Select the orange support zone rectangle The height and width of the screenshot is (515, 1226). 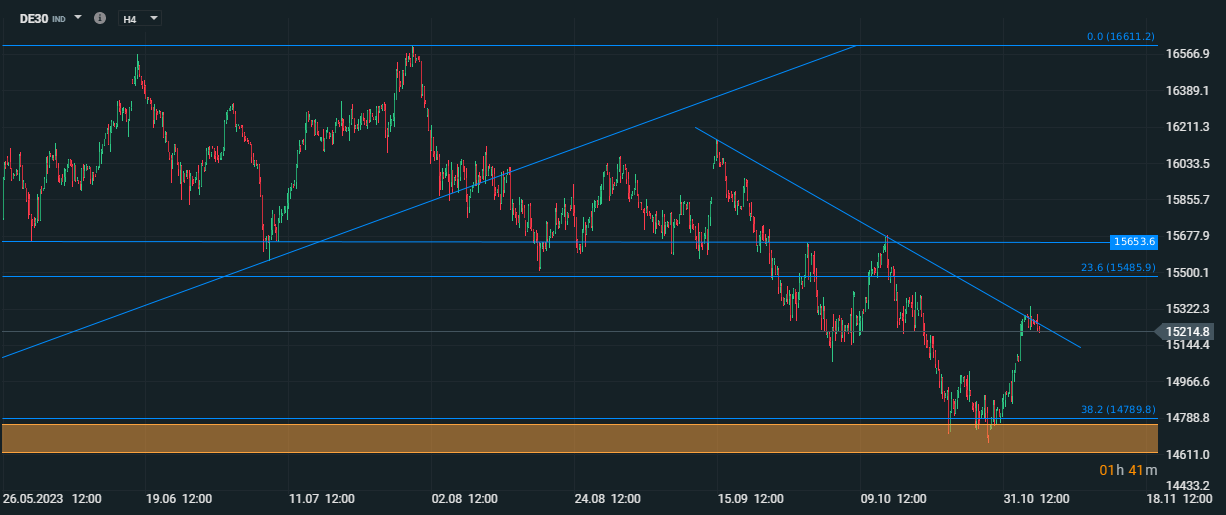[580, 438]
